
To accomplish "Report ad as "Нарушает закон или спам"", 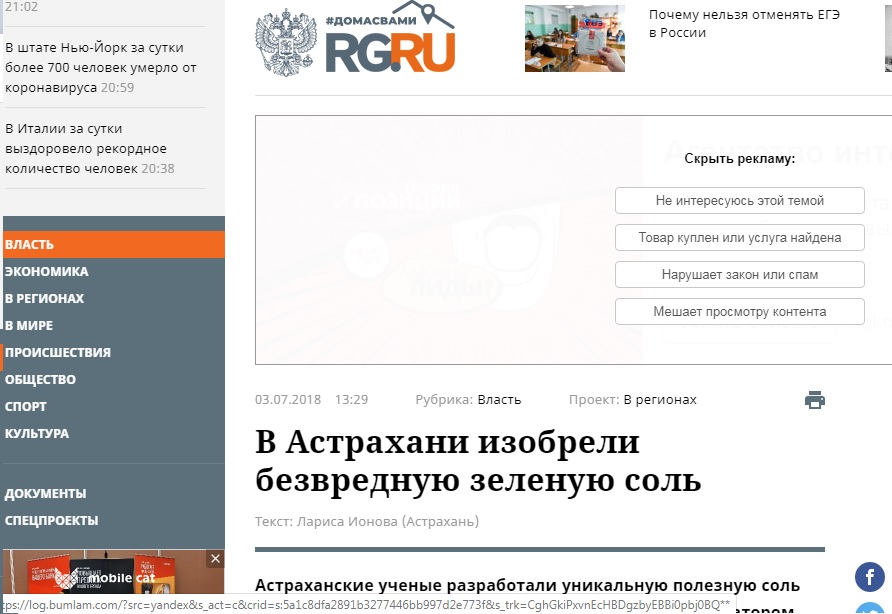I will 739,274.
